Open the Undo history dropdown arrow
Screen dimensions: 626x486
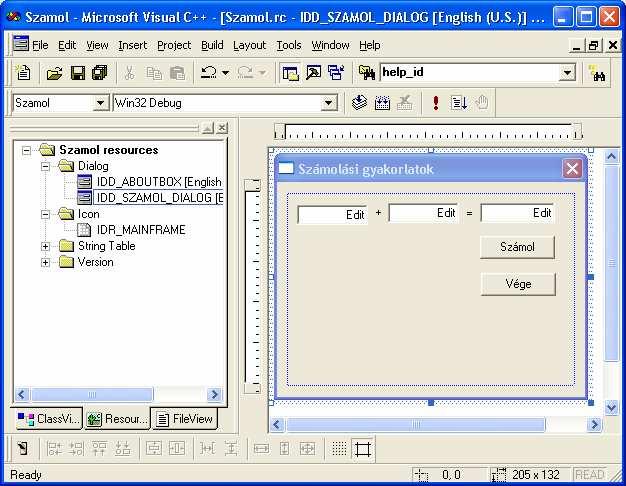[225, 73]
